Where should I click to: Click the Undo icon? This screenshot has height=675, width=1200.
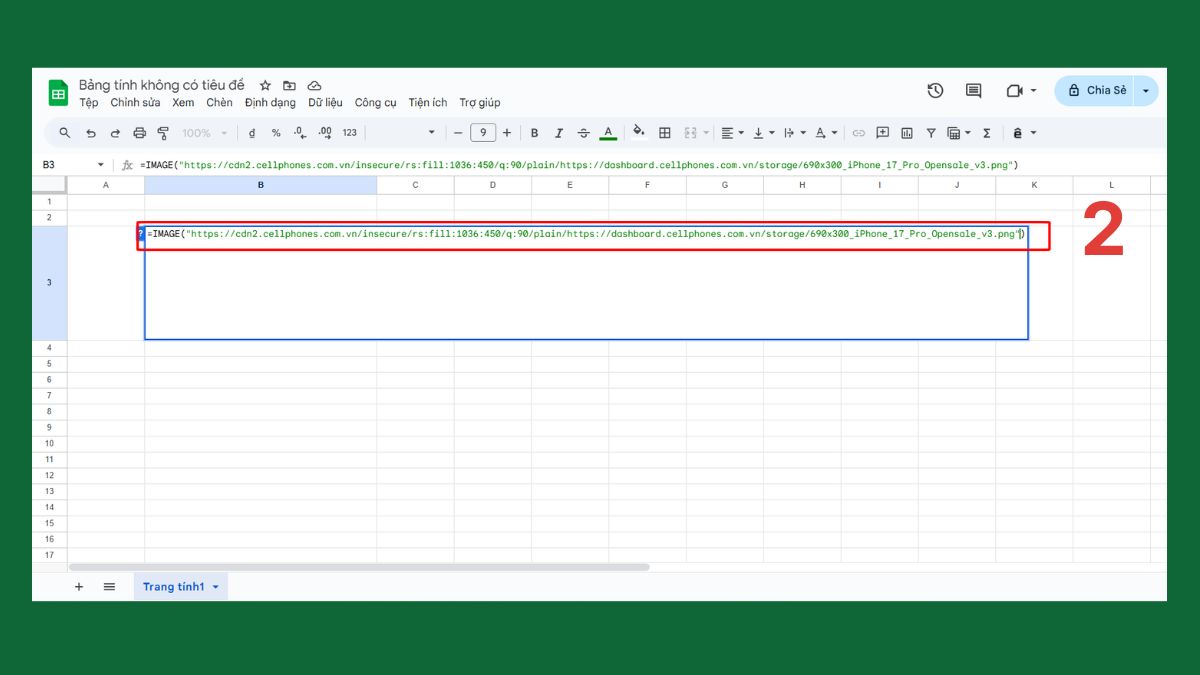pyautogui.click(x=91, y=132)
